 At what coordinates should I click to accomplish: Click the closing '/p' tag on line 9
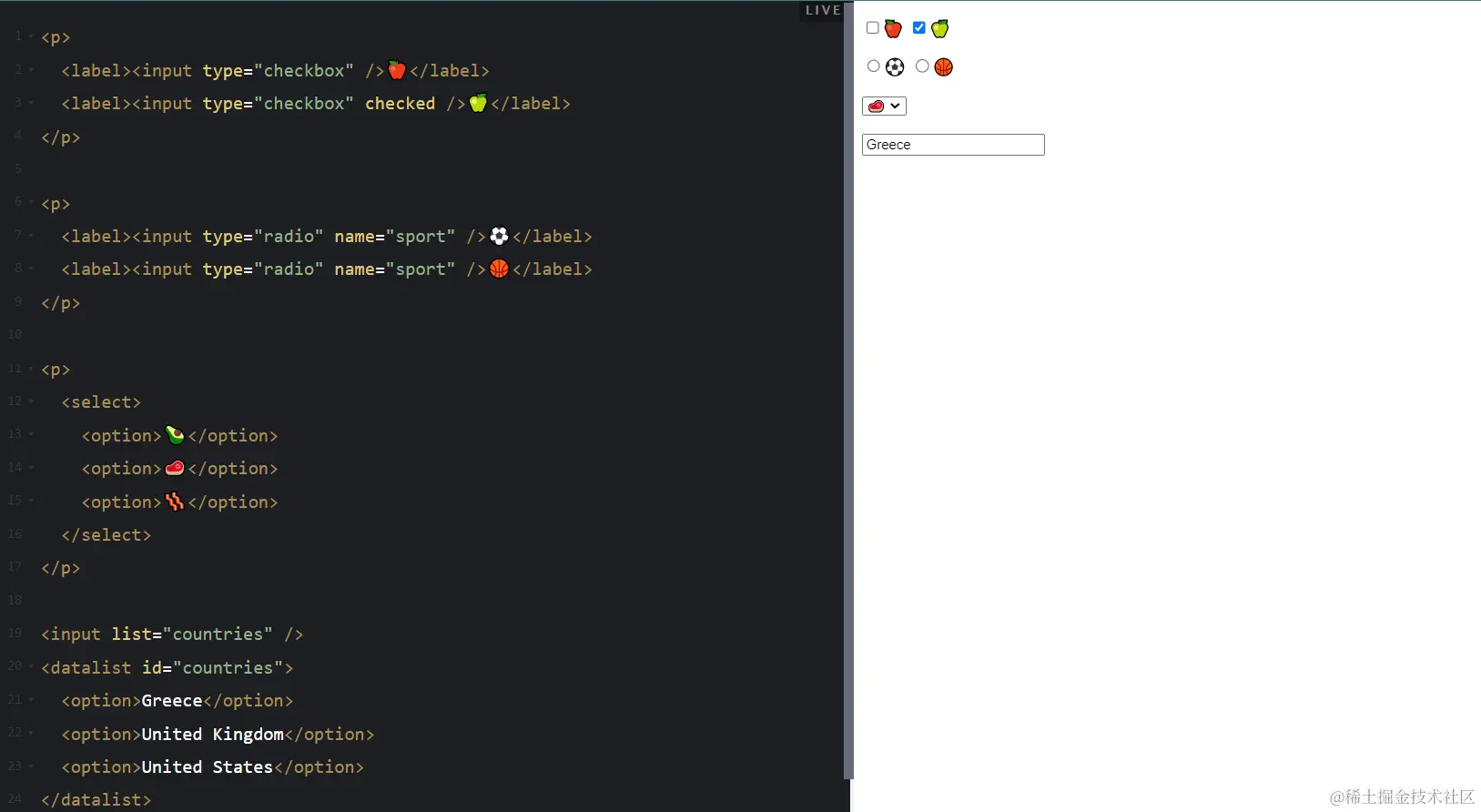[61, 303]
